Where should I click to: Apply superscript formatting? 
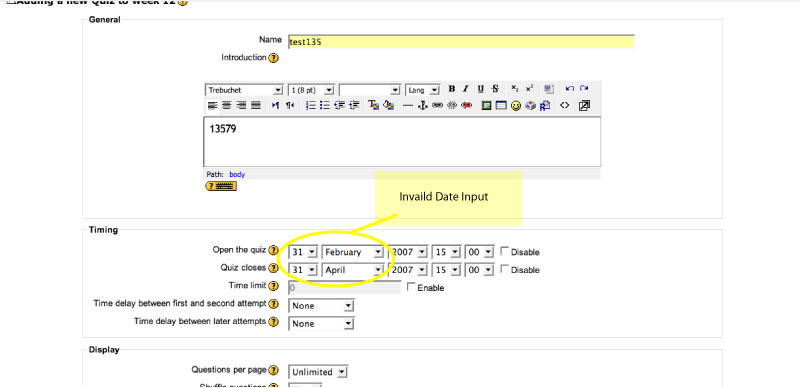[x=529, y=89]
